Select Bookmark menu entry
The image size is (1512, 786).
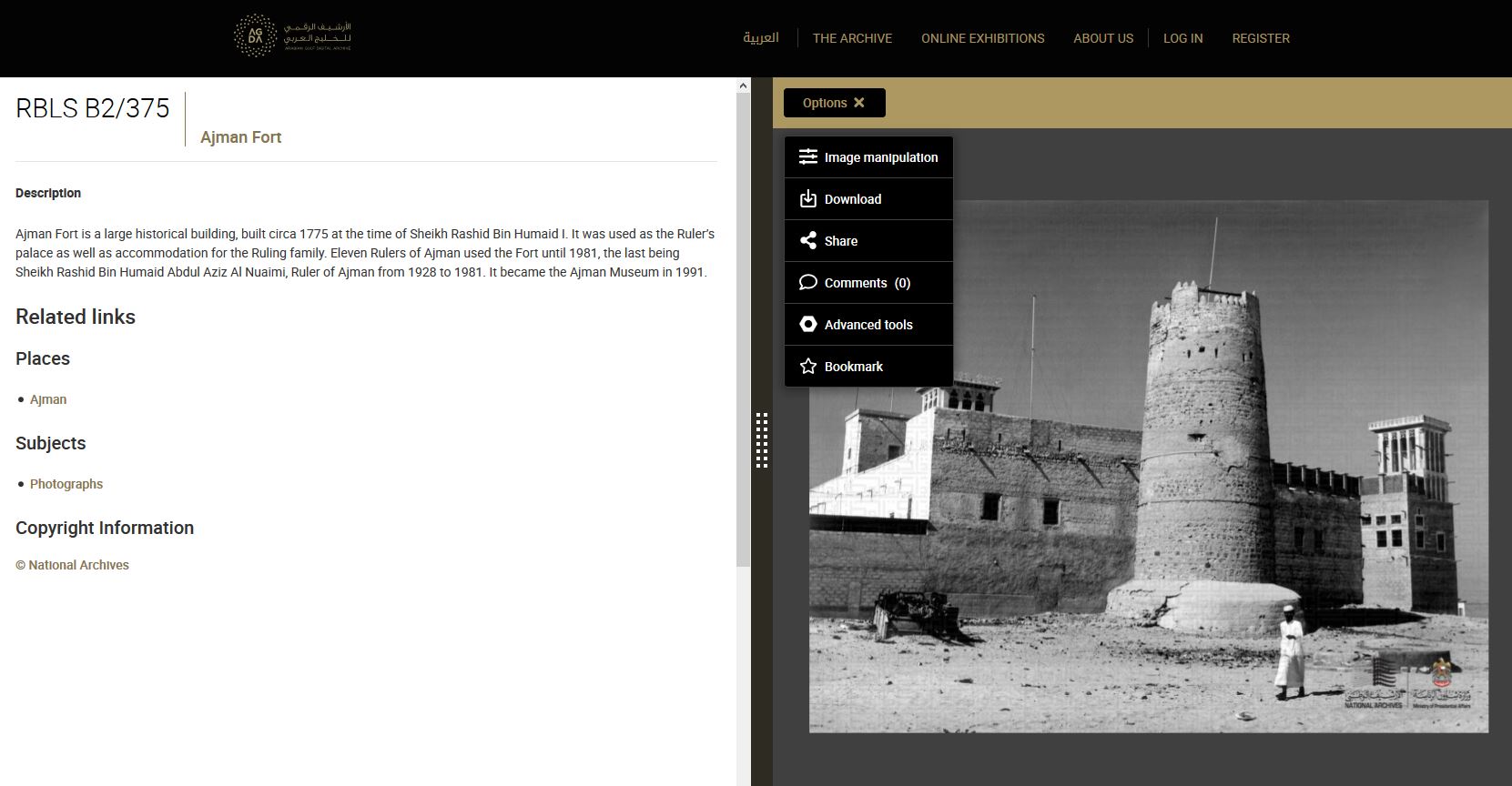coord(868,367)
